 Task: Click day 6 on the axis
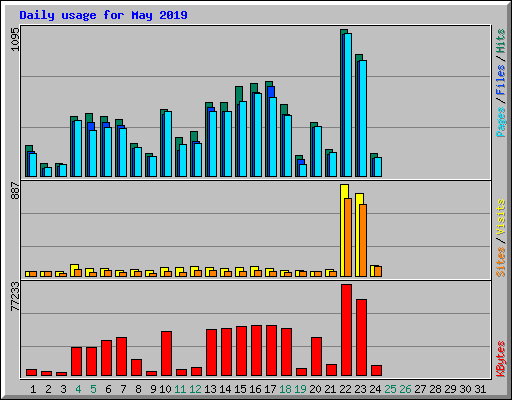click(108, 389)
